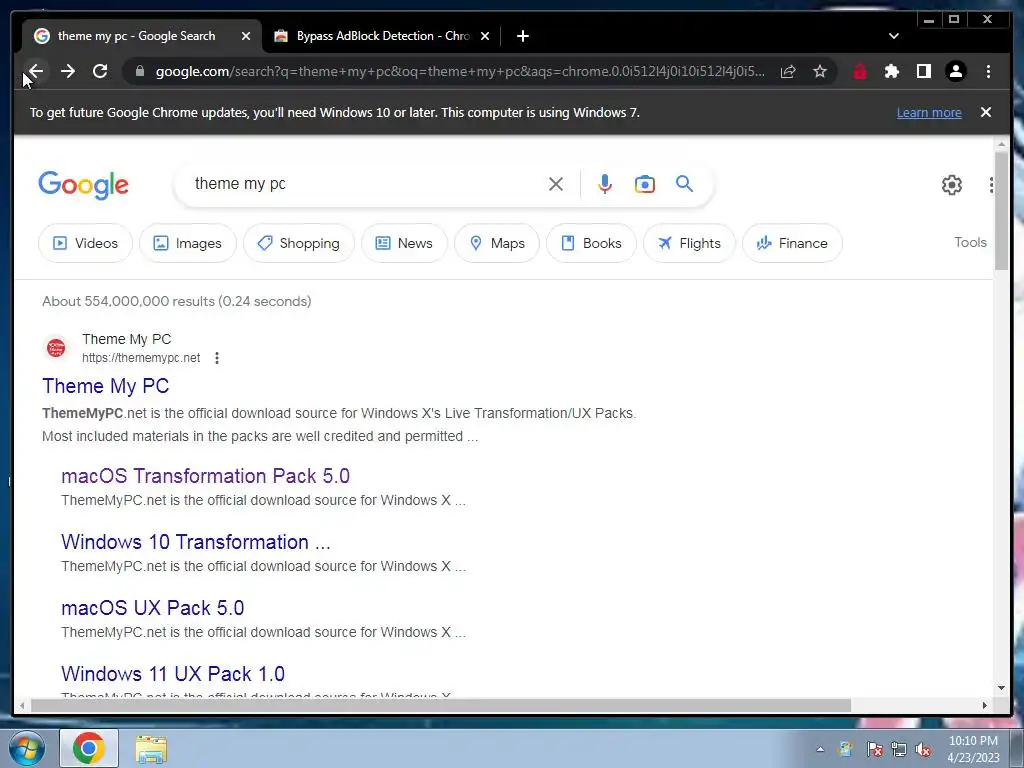Image resolution: width=1024 pixels, height=768 pixels.
Task: Open Windows 11 UX Pack 1.0 link
Action: (x=173, y=674)
